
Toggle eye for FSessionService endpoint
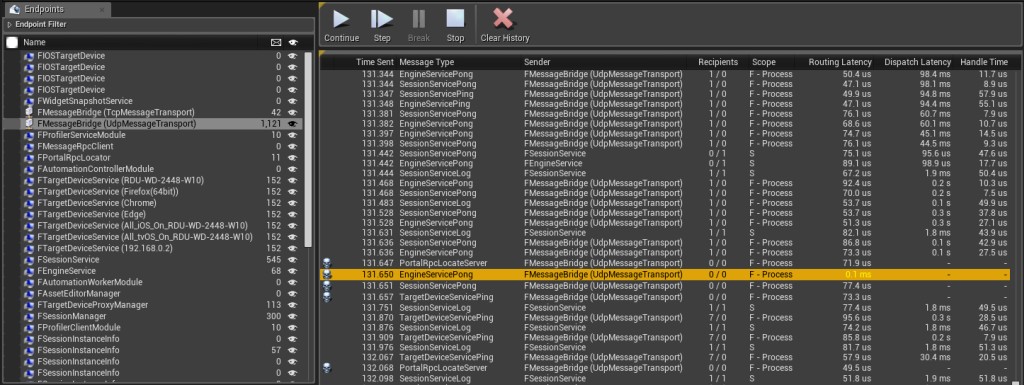click(x=293, y=260)
